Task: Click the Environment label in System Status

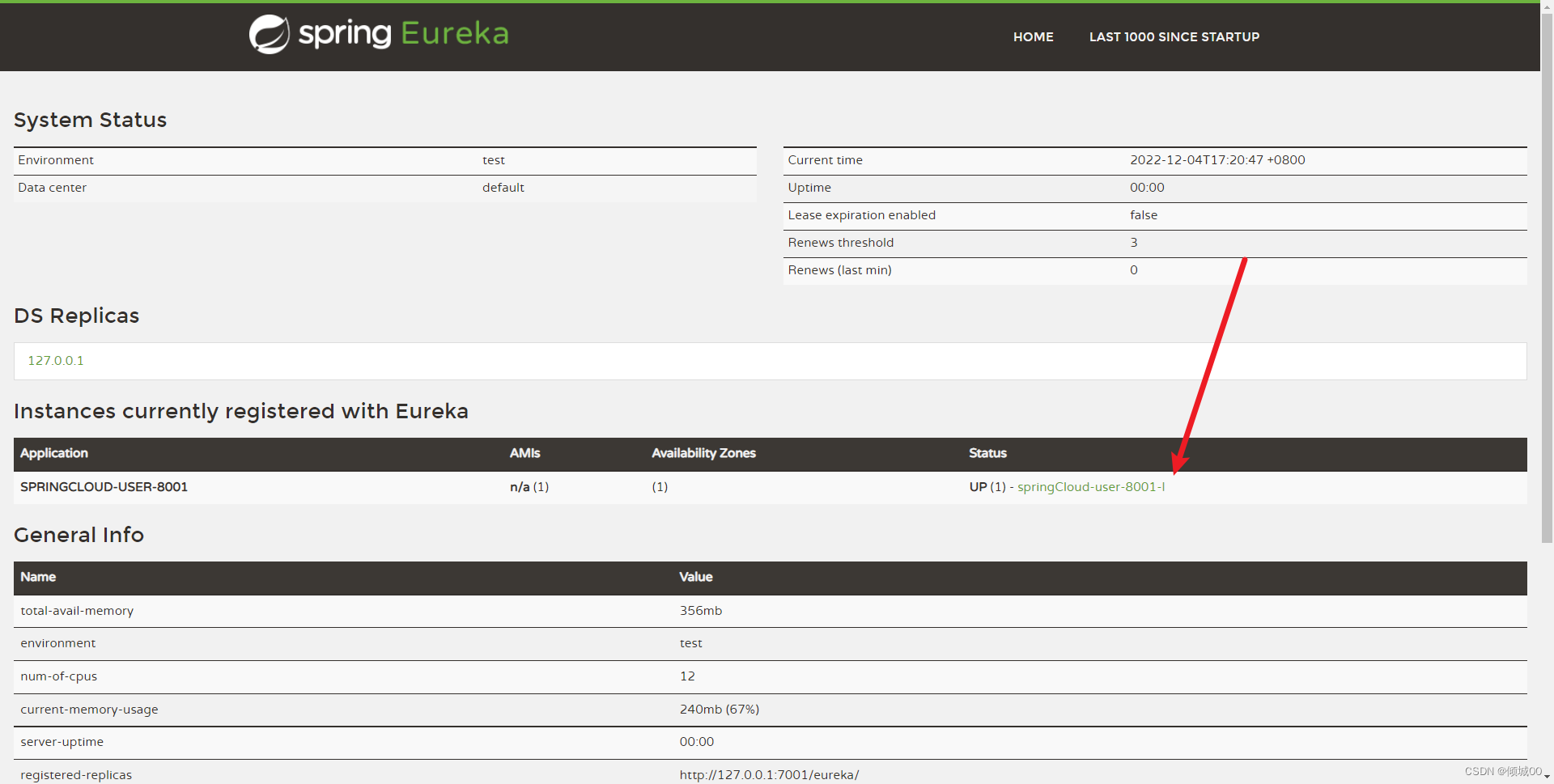Action: coord(56,160)
